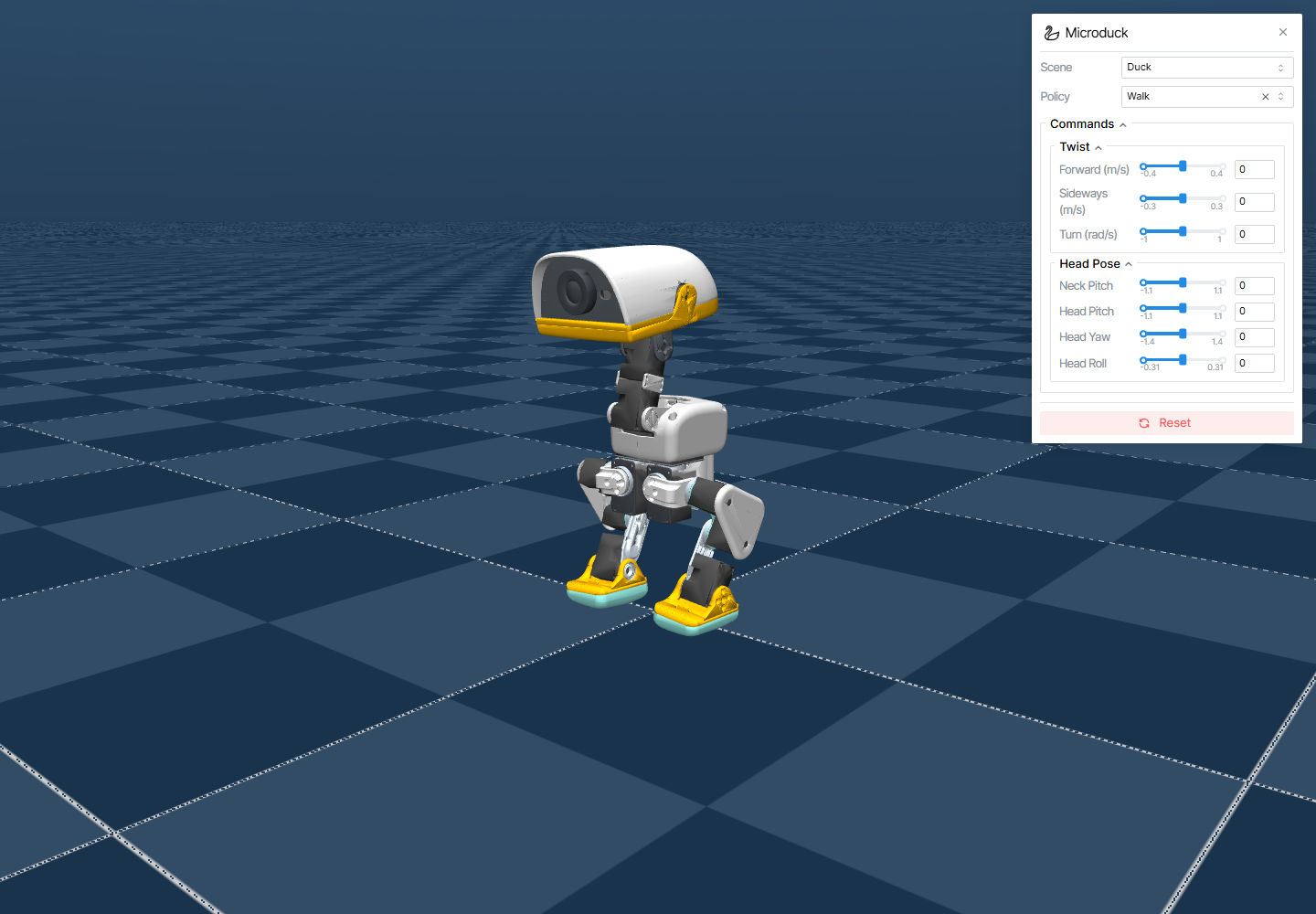Click the Head Pitch slider handle
The width and height of the screenshot is (1316, 914).
pos(1183,308)
